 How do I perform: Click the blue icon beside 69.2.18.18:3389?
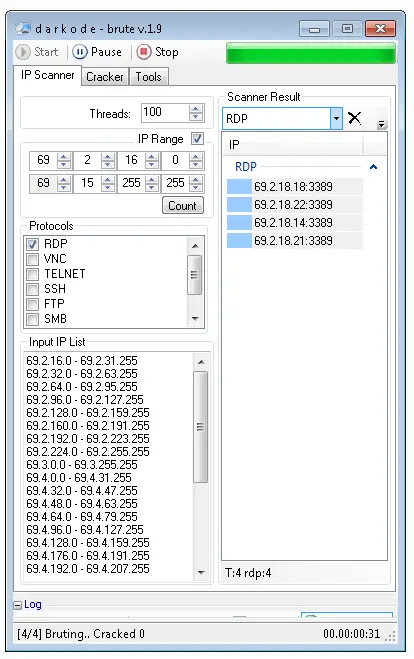click(239, 187)
